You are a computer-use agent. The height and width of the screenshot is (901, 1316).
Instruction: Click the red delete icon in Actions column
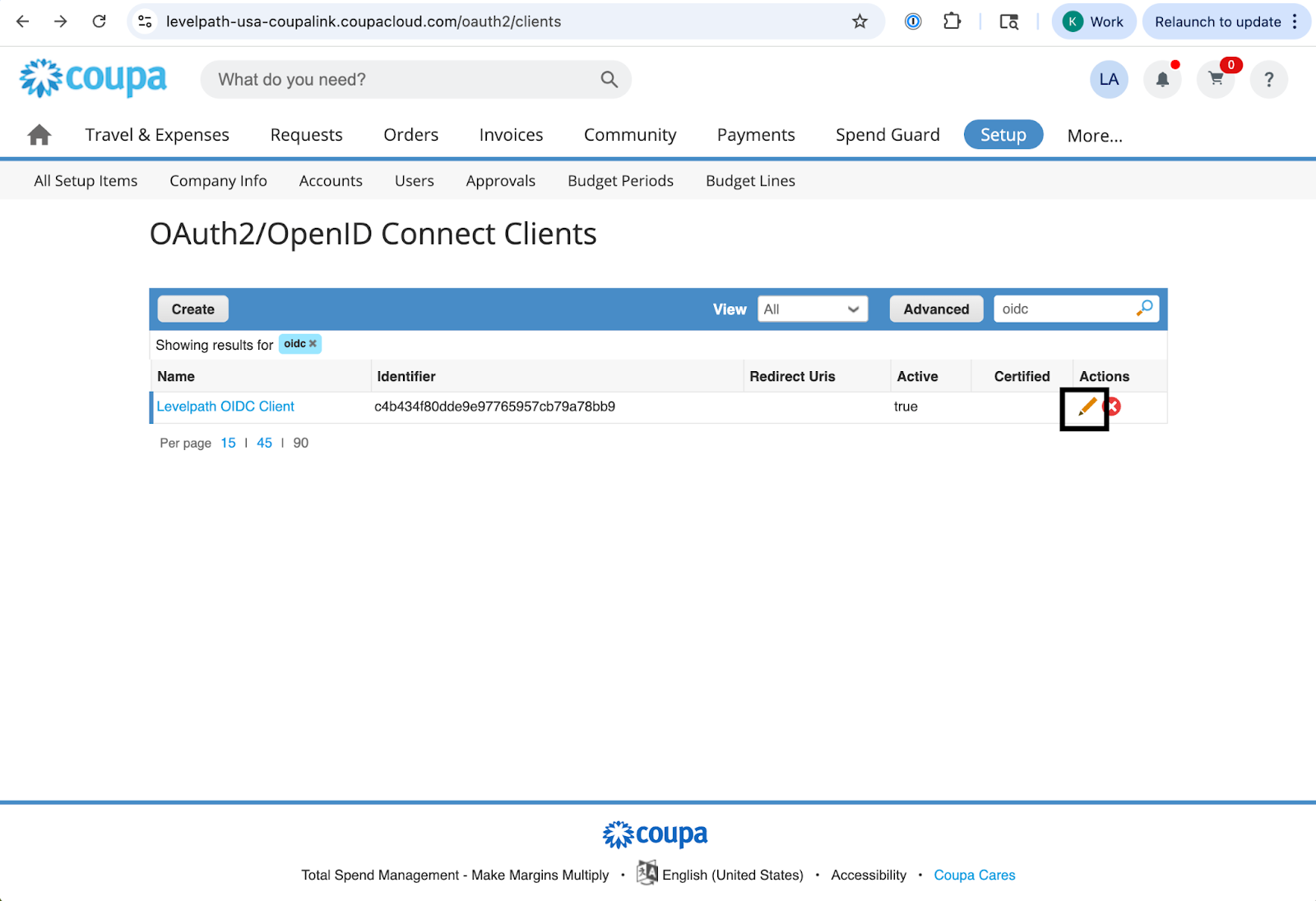(x=1112, y=406)
